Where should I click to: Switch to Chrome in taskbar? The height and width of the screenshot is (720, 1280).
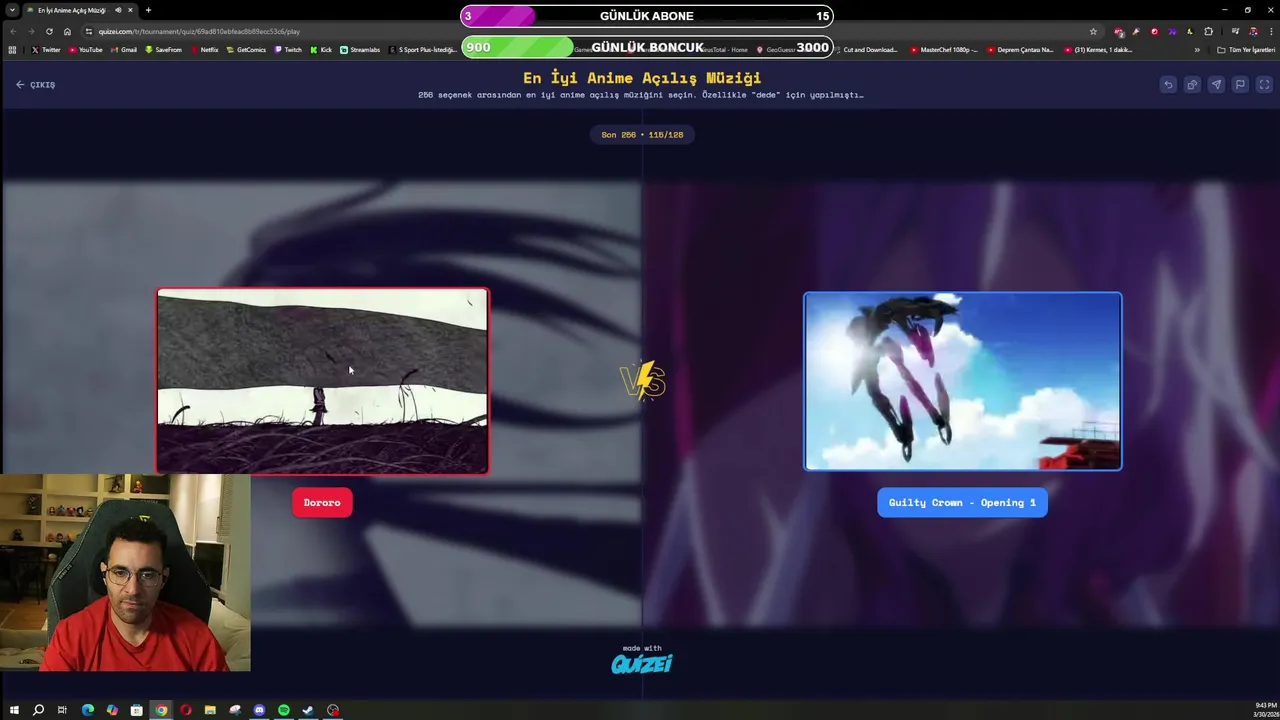point(161,710)
